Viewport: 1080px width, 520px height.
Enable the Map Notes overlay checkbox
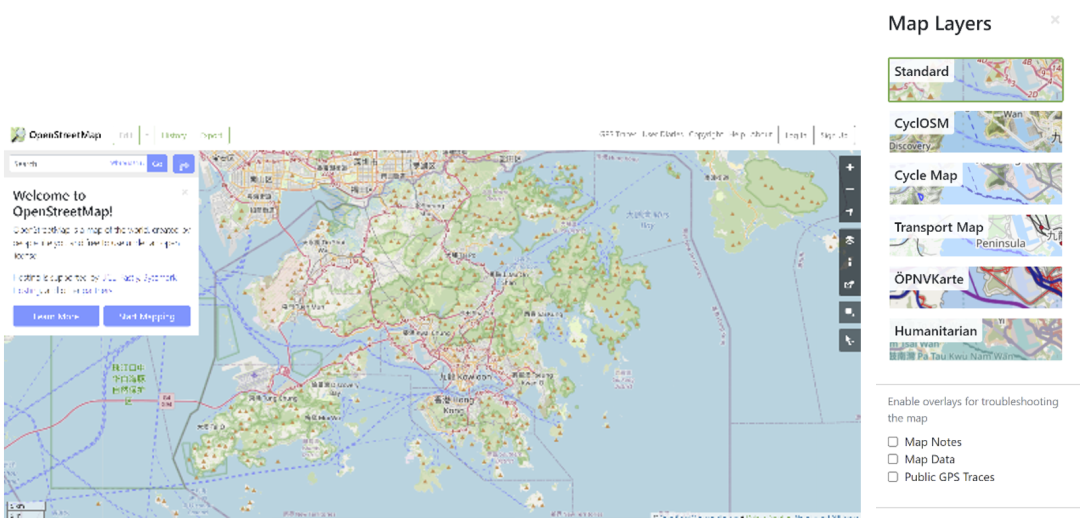point(893,441)
